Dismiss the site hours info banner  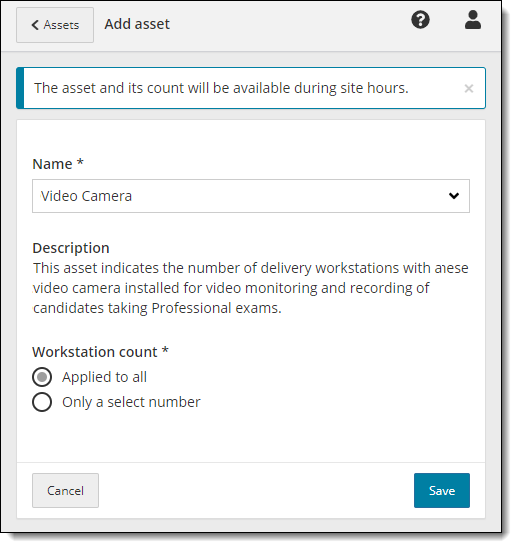(x=469, y=88)
